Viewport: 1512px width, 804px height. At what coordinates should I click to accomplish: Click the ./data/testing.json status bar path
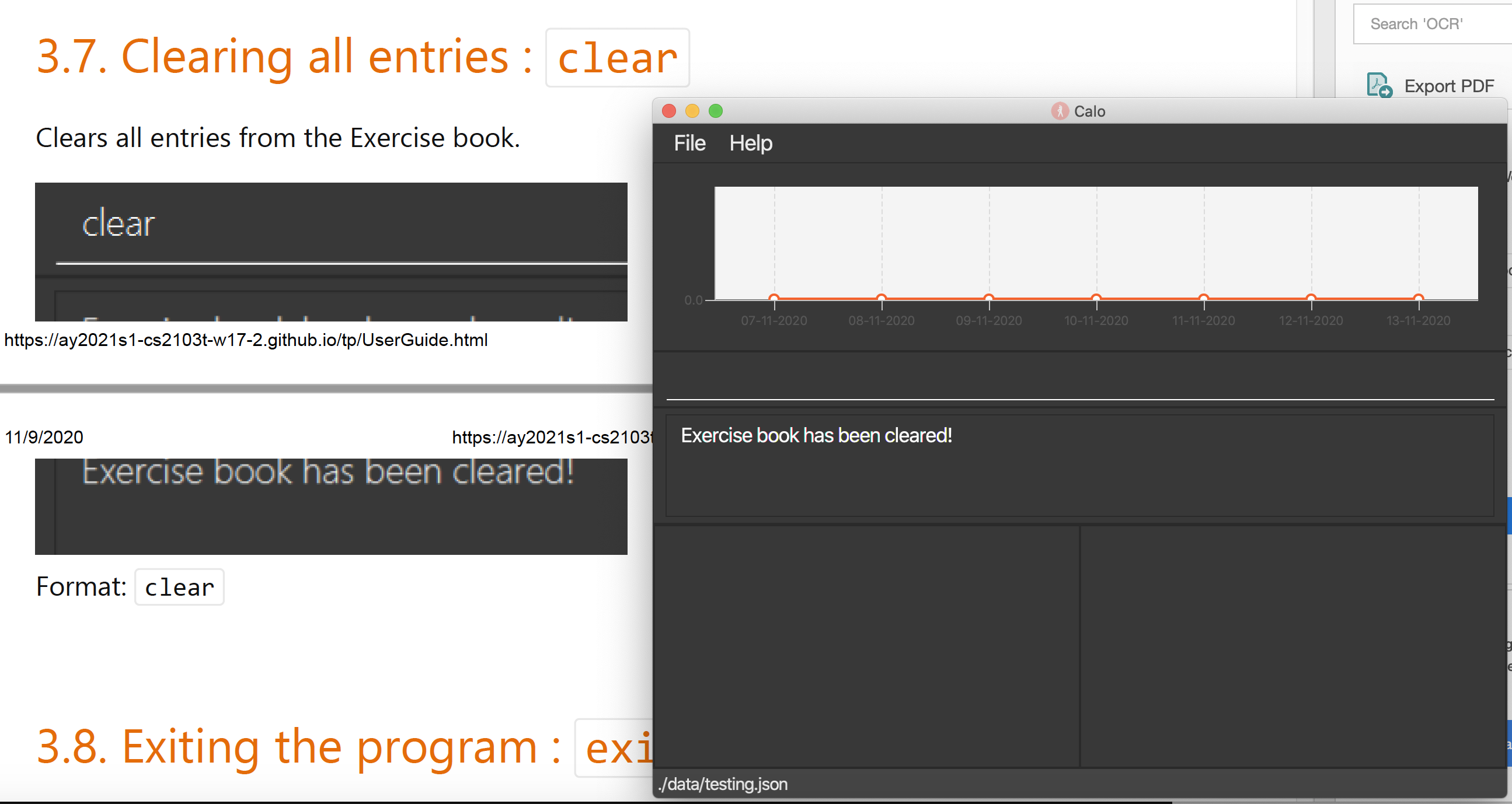723,784
